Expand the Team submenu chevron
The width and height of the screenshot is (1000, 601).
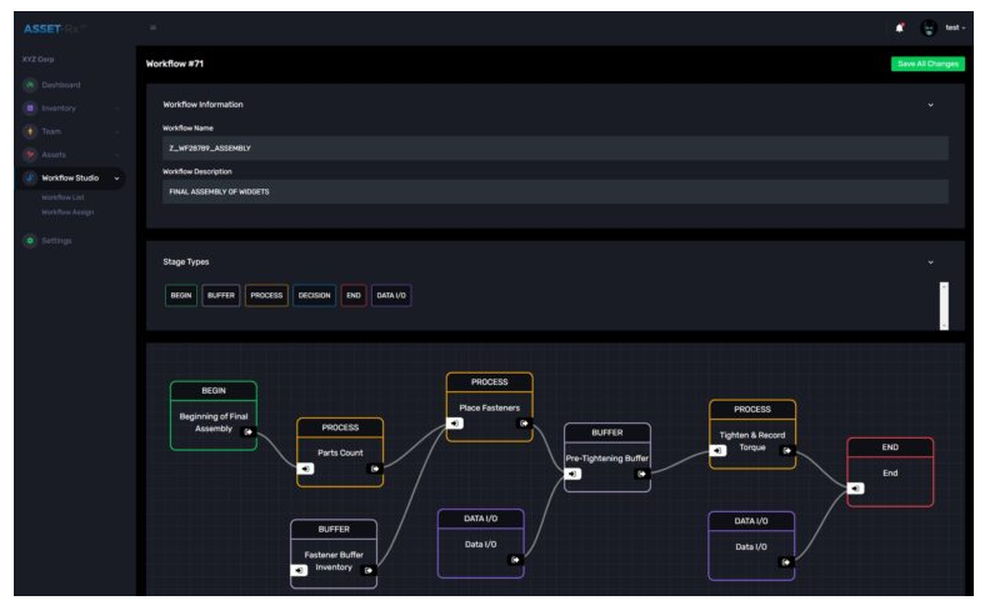click(117, 132)
